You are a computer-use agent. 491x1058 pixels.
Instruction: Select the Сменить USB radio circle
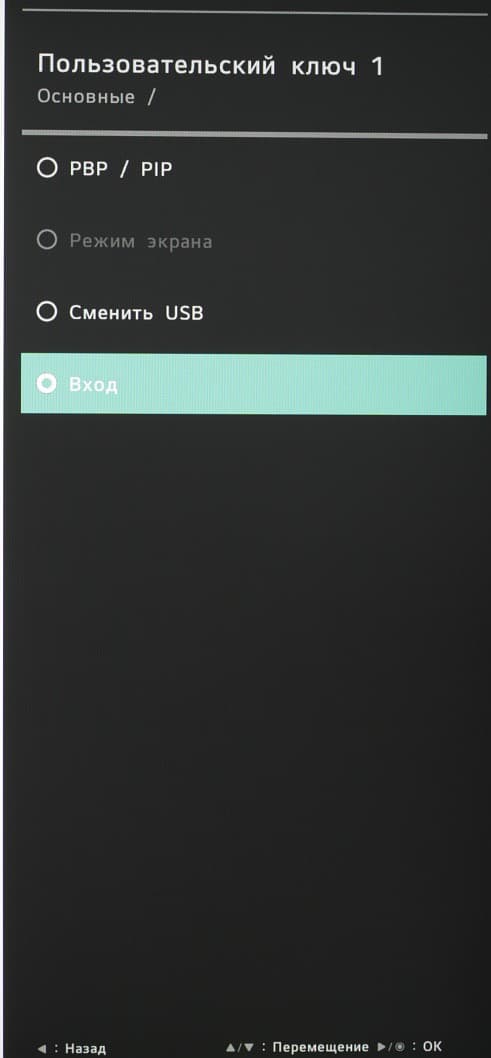(47, 312)
